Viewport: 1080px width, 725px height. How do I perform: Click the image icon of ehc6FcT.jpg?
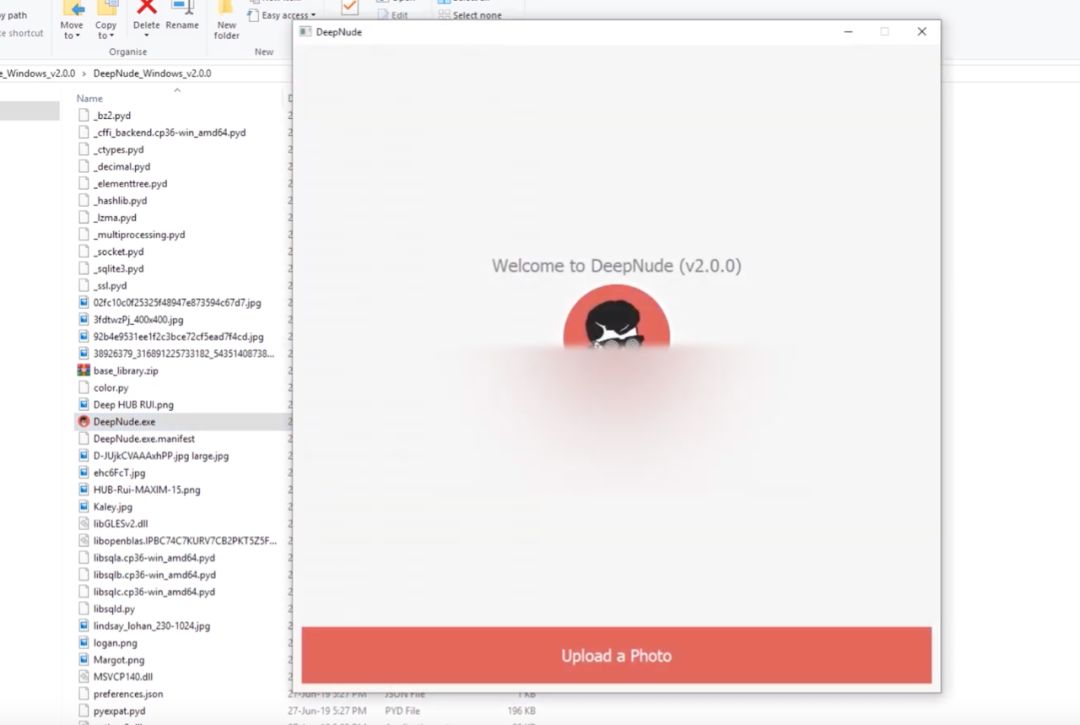pos(83,472)
